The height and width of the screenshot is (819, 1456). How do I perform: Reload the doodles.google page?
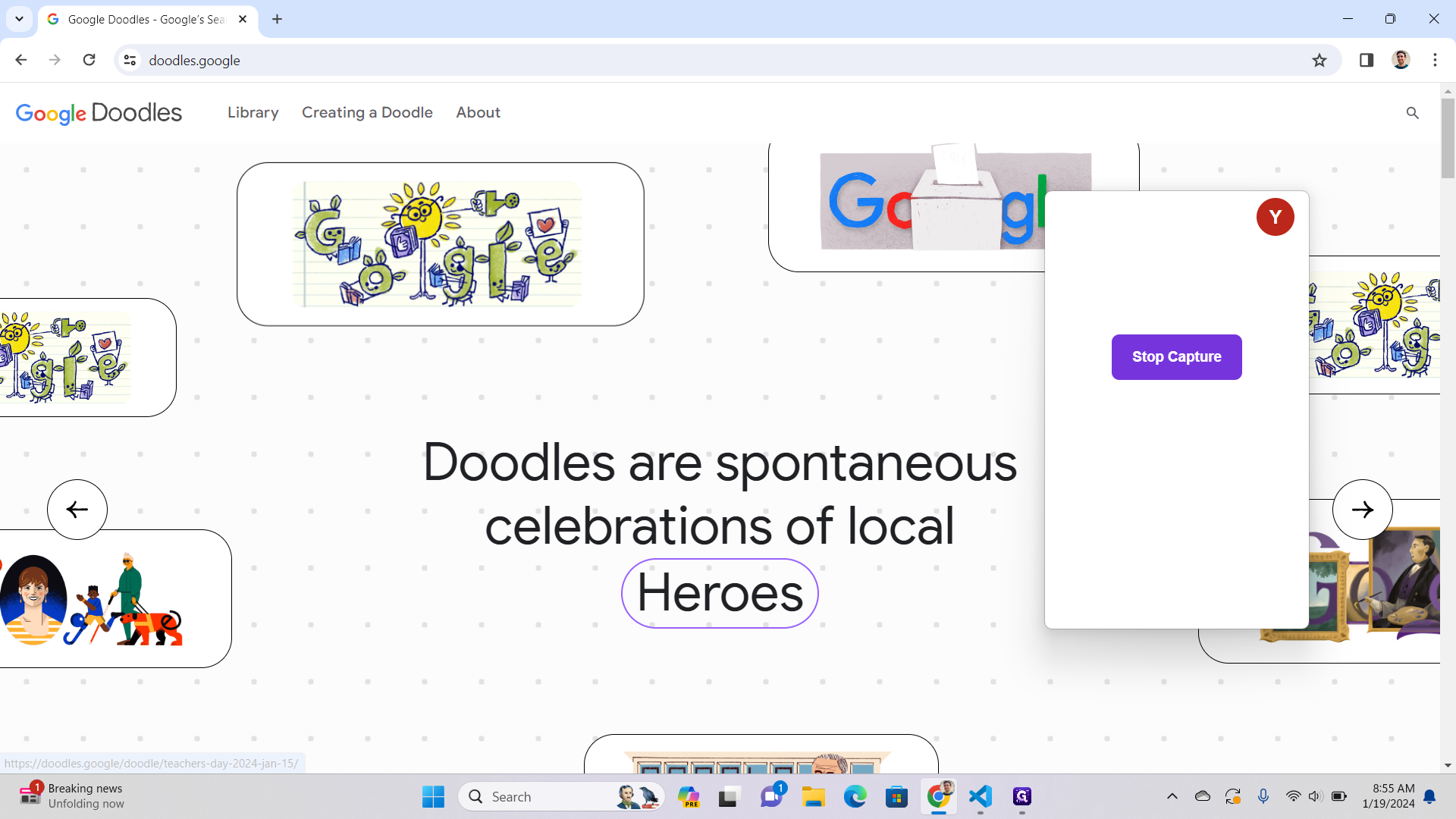(89, 60)
